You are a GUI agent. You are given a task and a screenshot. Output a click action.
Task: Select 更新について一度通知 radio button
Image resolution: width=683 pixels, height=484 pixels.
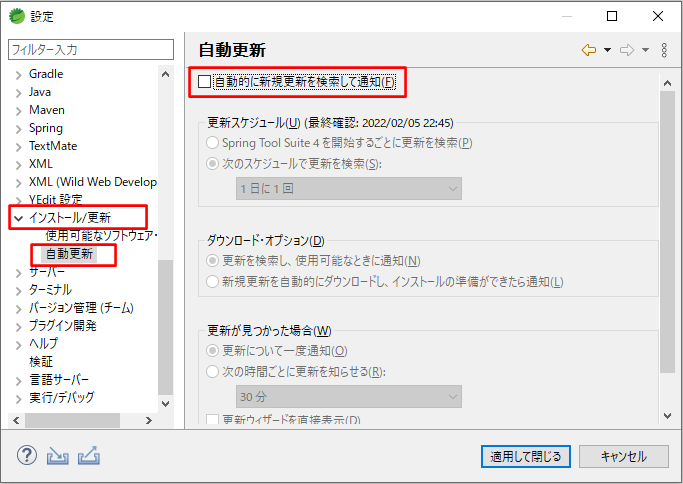coord(212,350)
